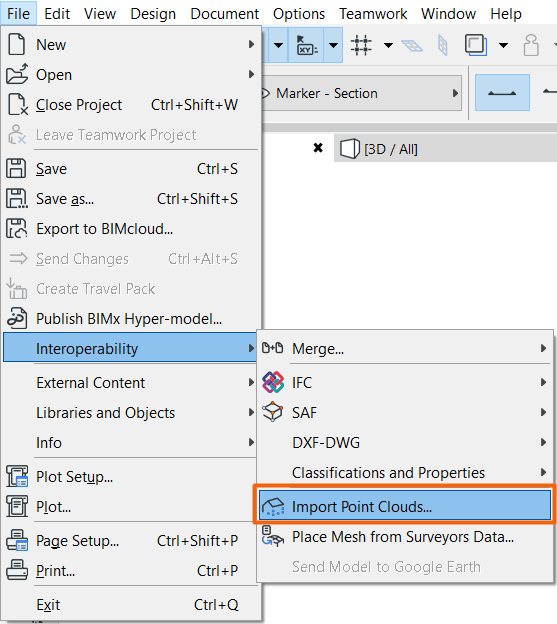Expand the DXF-DWG submenu arrow

pos(543,442)
